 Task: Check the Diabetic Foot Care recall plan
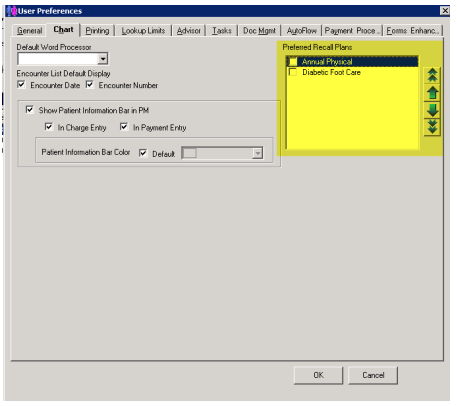tap(293, 72)
